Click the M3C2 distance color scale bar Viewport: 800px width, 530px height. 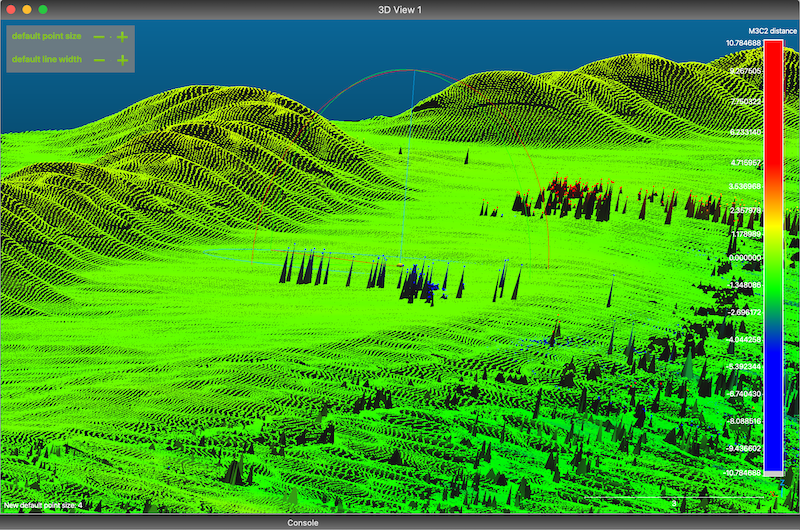tap(773, 258)
